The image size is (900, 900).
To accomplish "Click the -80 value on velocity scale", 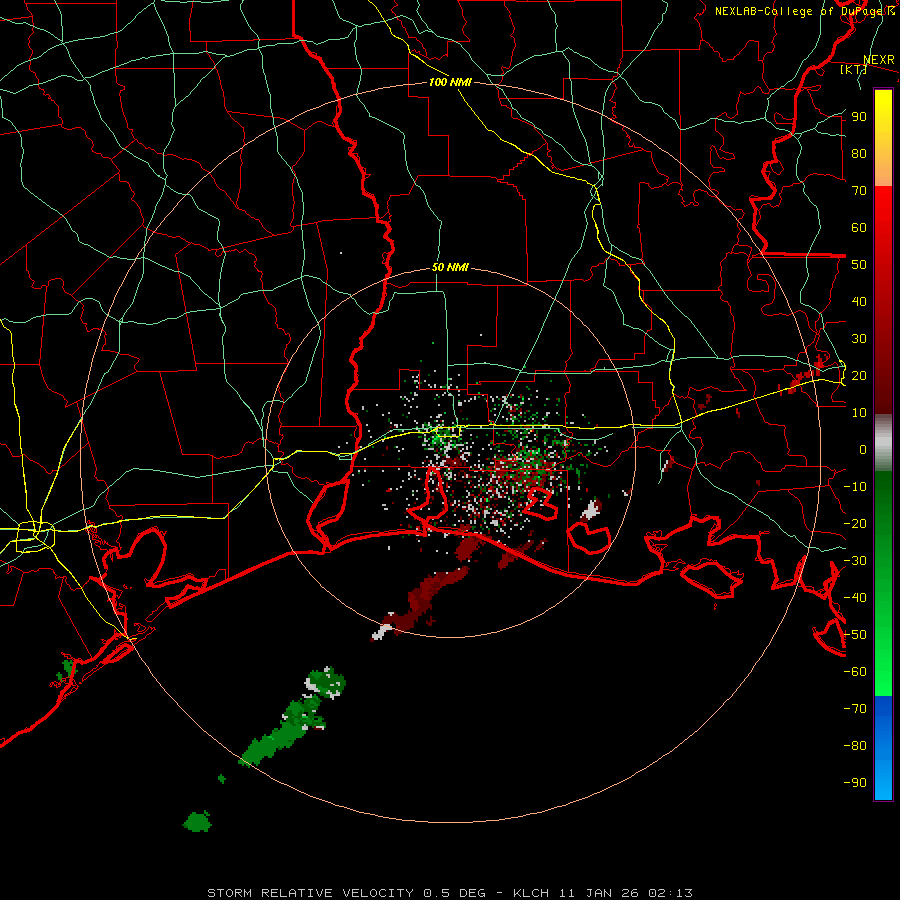I will click(855, 746).
